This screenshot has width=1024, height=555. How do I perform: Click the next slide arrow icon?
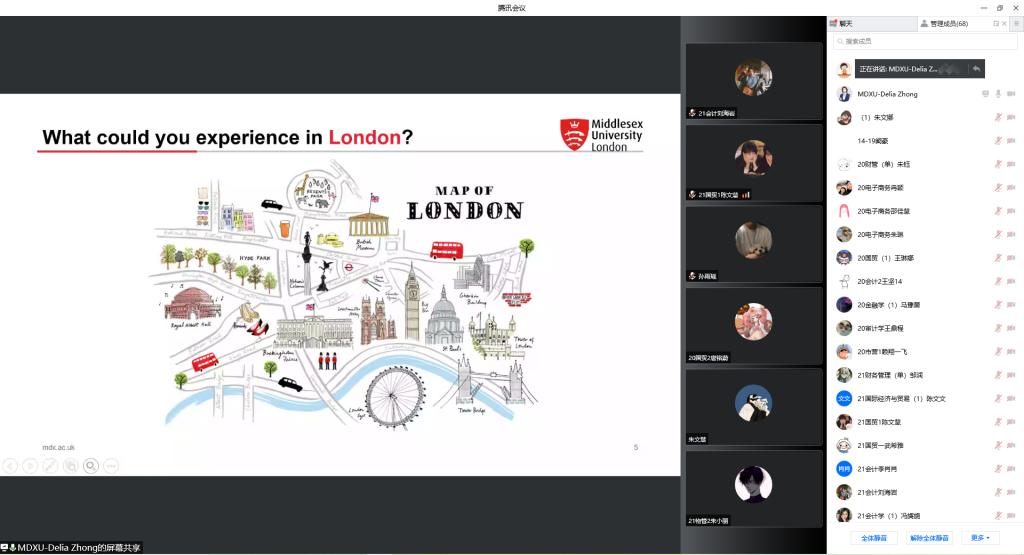(x=30, y=465)
